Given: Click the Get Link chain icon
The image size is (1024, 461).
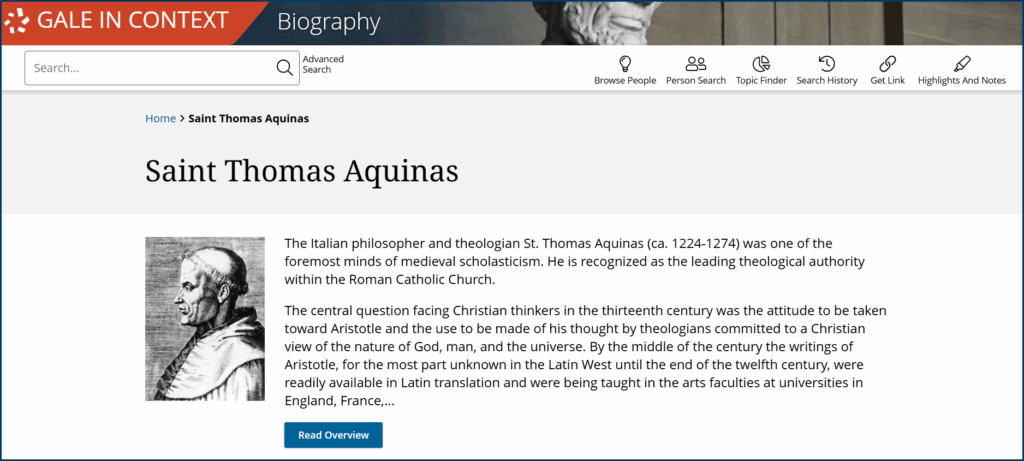Looking at the screenshot, I should pos(887,64).
